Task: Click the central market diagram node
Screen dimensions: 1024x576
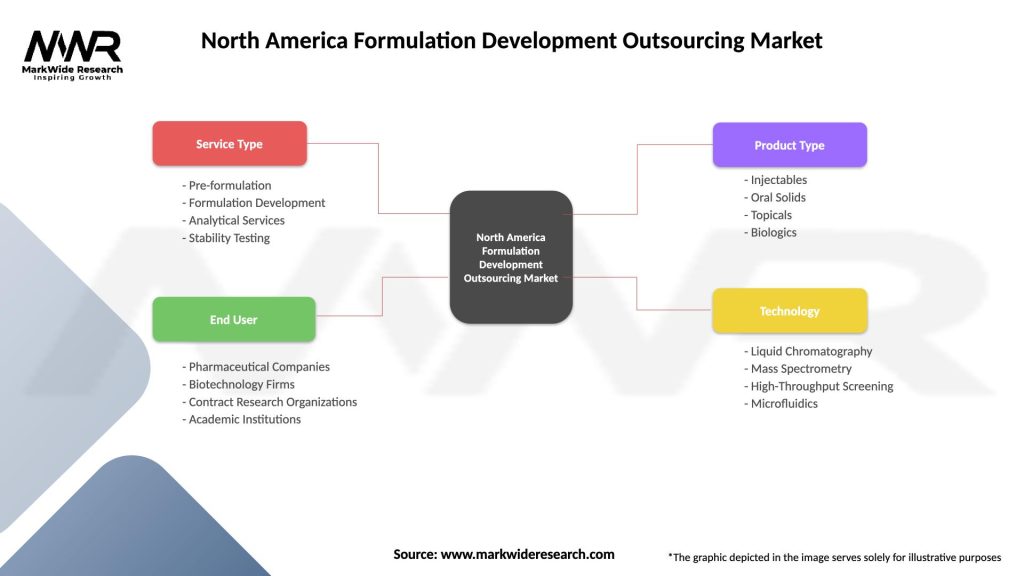Action: pyautogui.click(x=511, y=258)
